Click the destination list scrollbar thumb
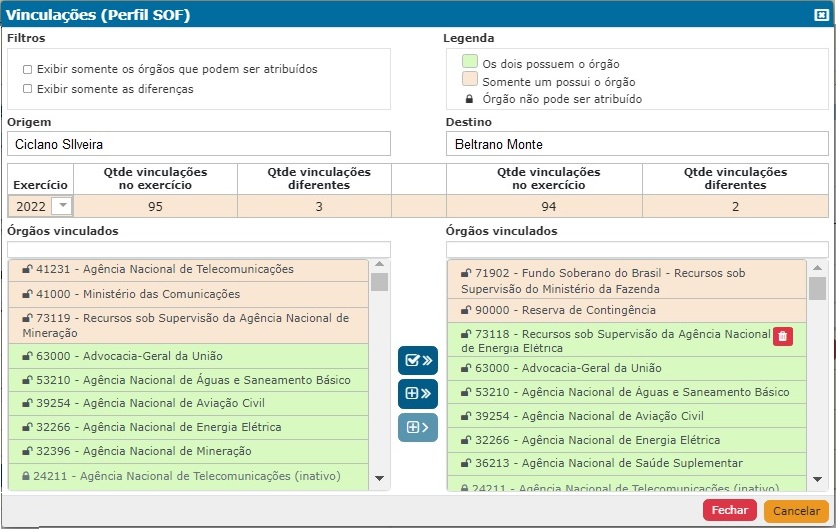Image resolution: width=836 pixels, height=529 pixels. click(817, 288)
